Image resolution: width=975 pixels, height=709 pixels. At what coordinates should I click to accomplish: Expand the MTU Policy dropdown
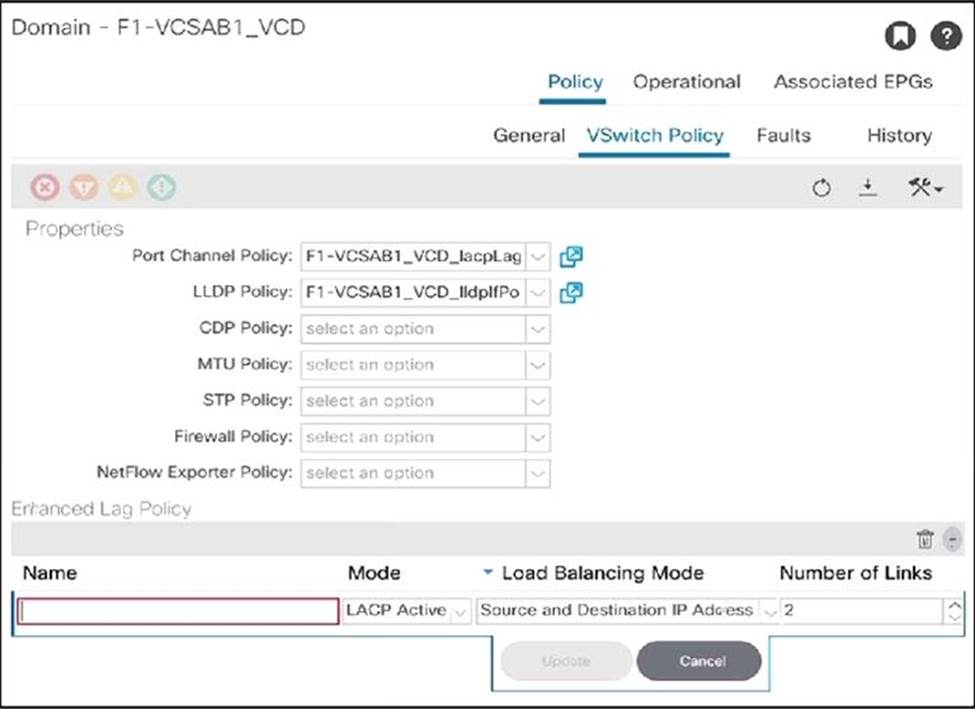coord(538,365)
